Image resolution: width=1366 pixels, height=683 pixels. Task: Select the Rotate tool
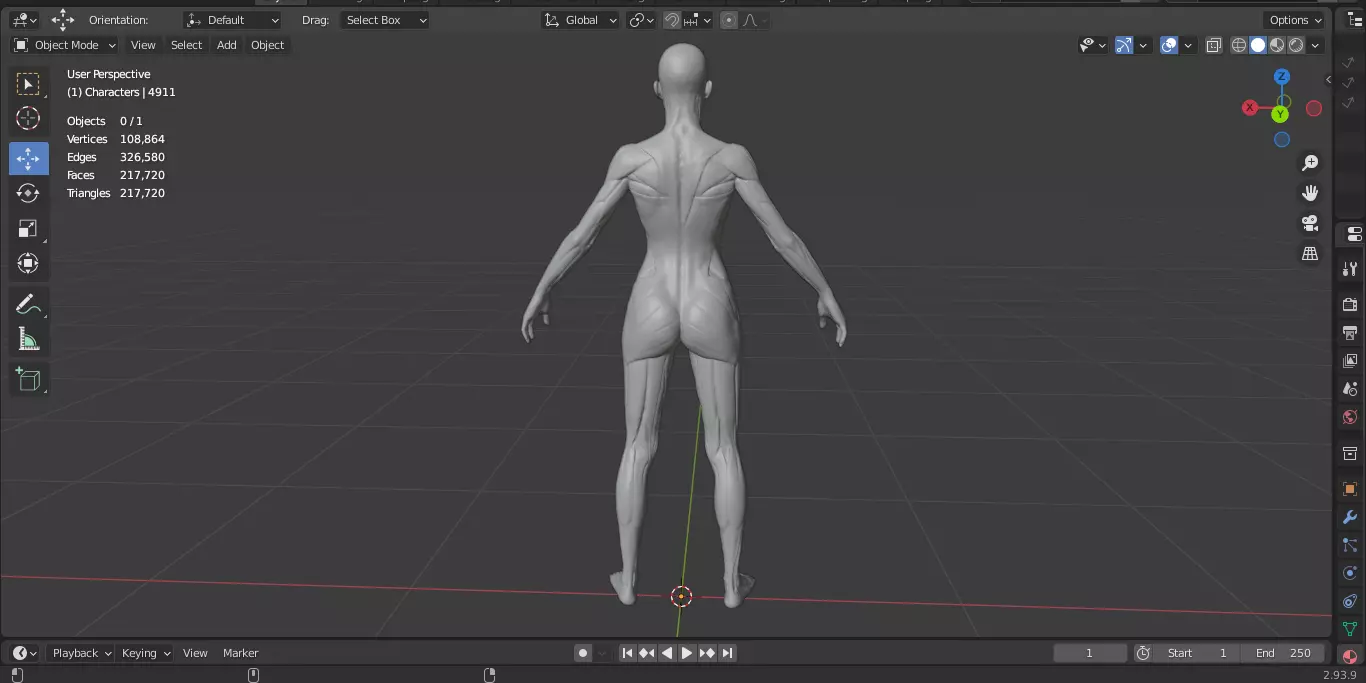point(28,193)
